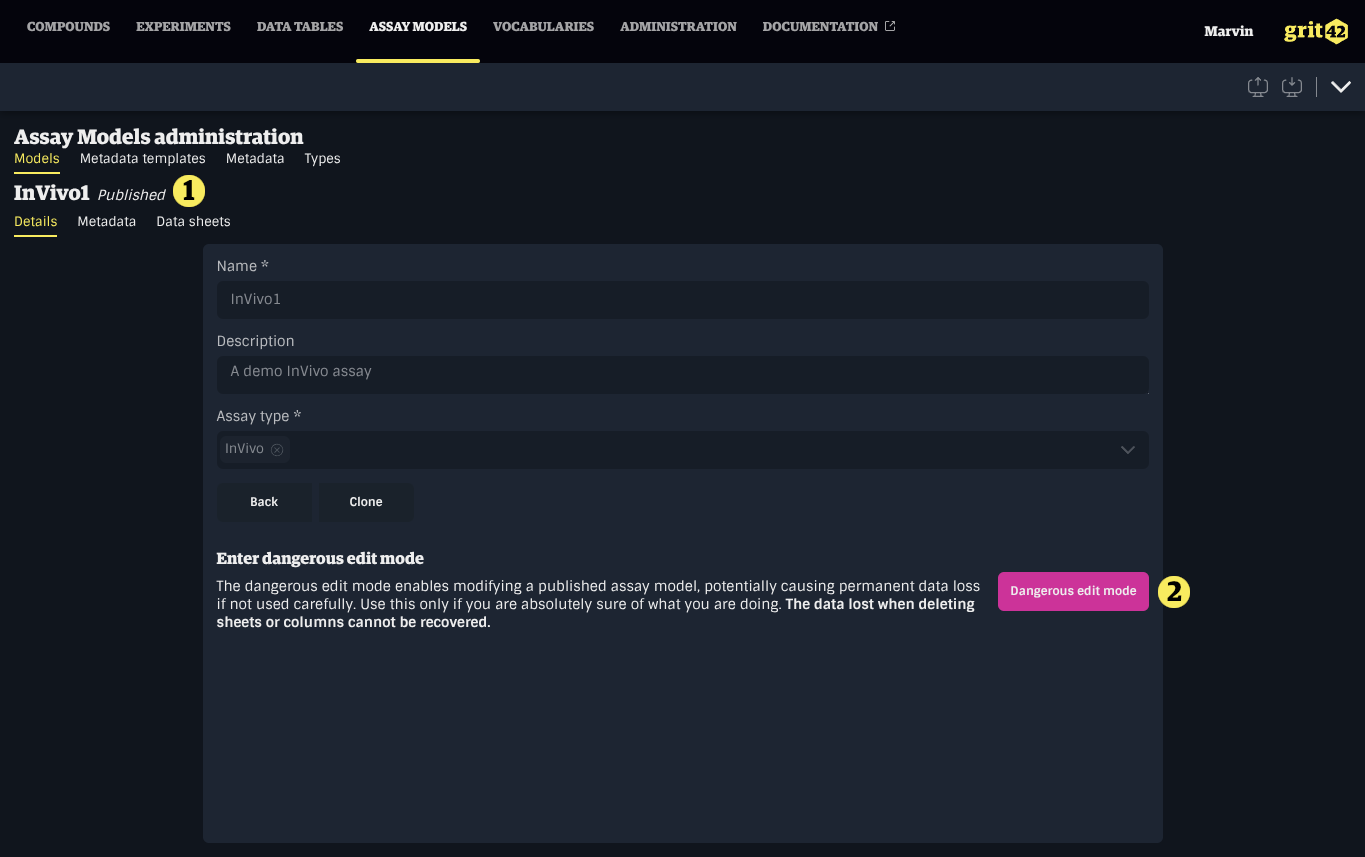Click the Back button
Image resolution: width=1365 pixels, height=857 pixels.
(264, 502)
